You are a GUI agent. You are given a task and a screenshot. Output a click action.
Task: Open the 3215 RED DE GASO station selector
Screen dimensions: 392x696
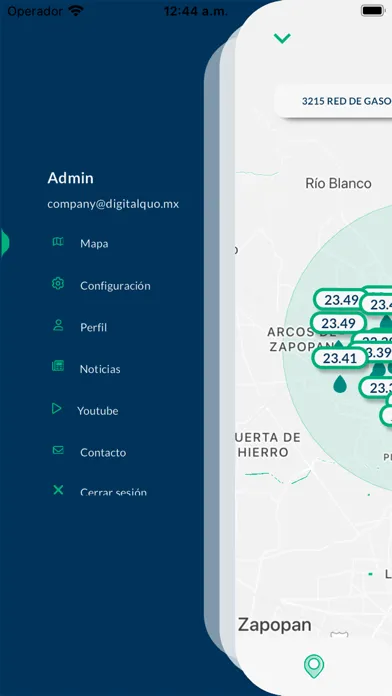click(333, 101)
